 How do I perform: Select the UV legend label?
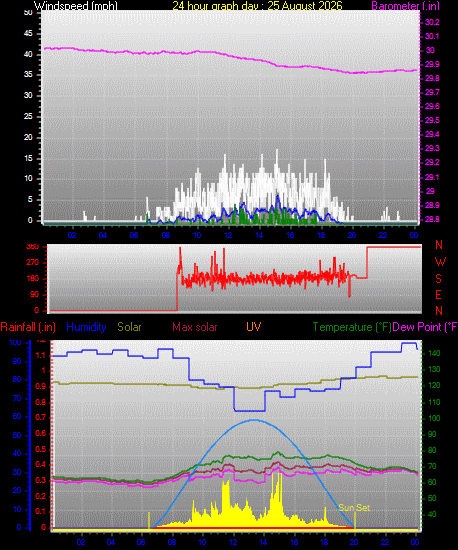(253, 327)
